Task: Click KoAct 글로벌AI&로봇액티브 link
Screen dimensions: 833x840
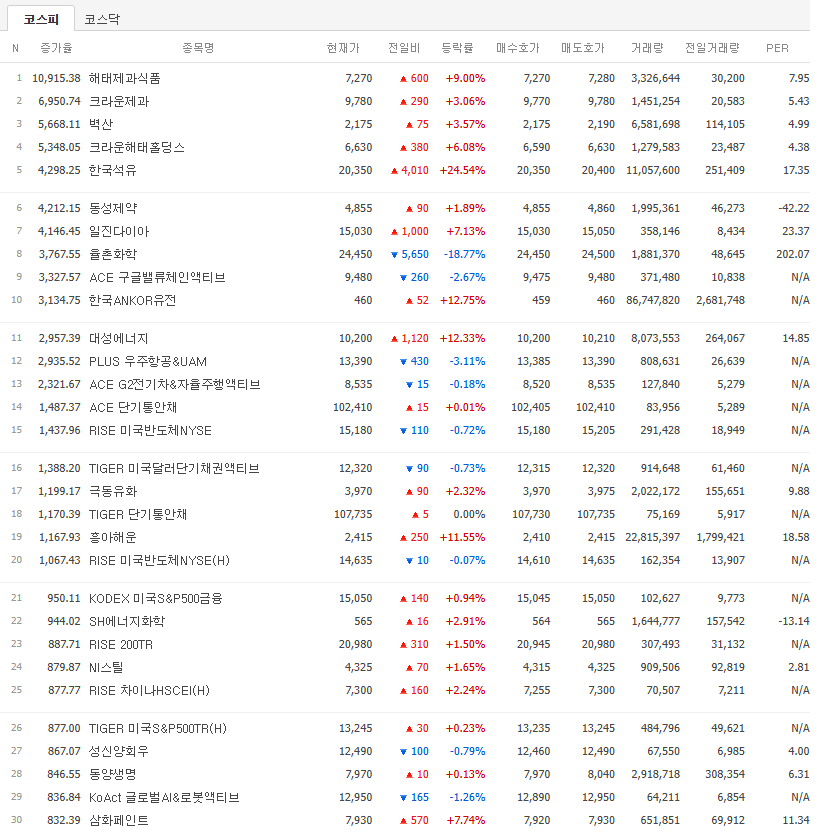Action: pyautogui.click(x=164, y=798)
